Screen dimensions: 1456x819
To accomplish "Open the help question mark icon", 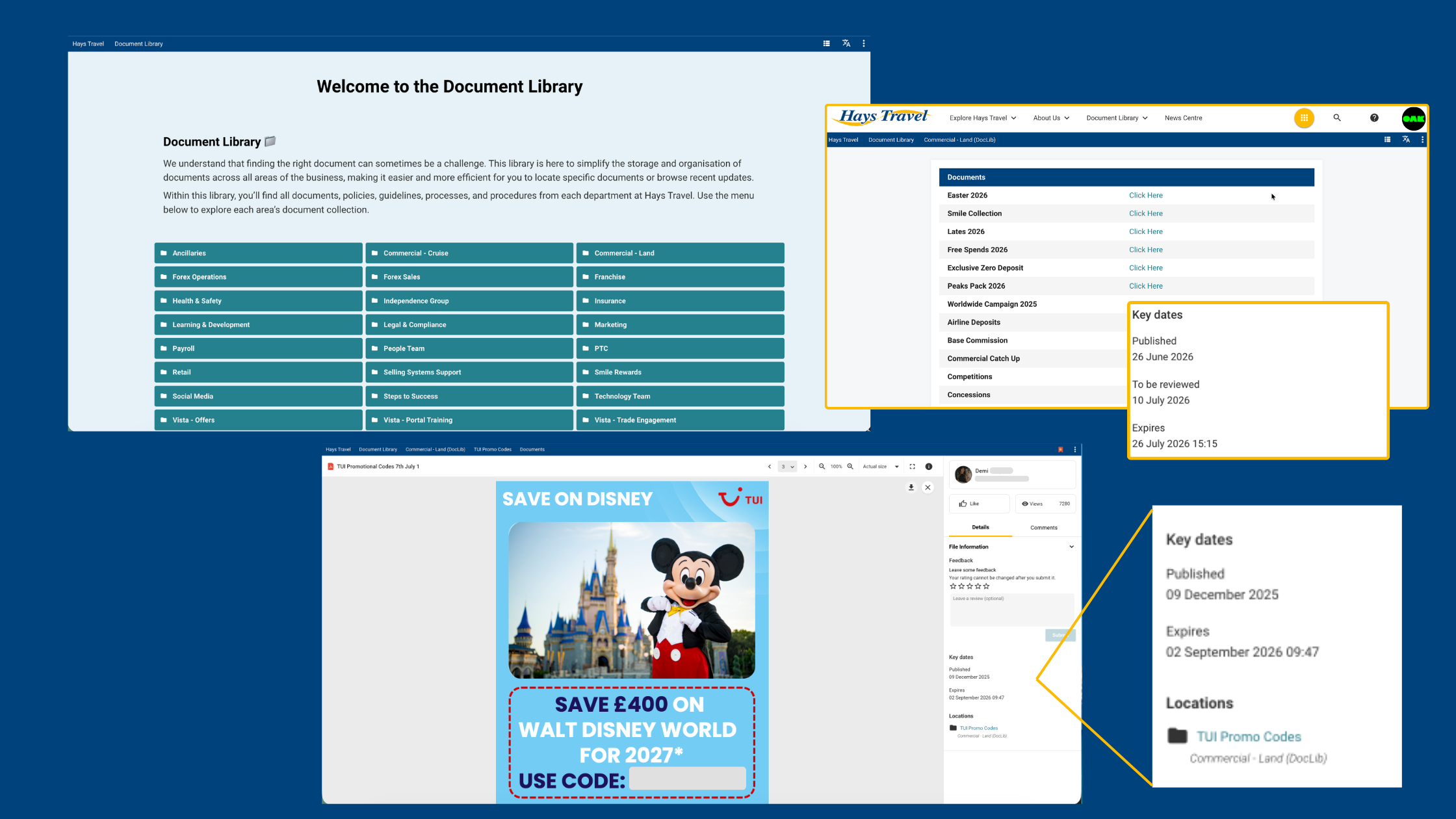I will pyautogui.click(x=1374, y=118).
